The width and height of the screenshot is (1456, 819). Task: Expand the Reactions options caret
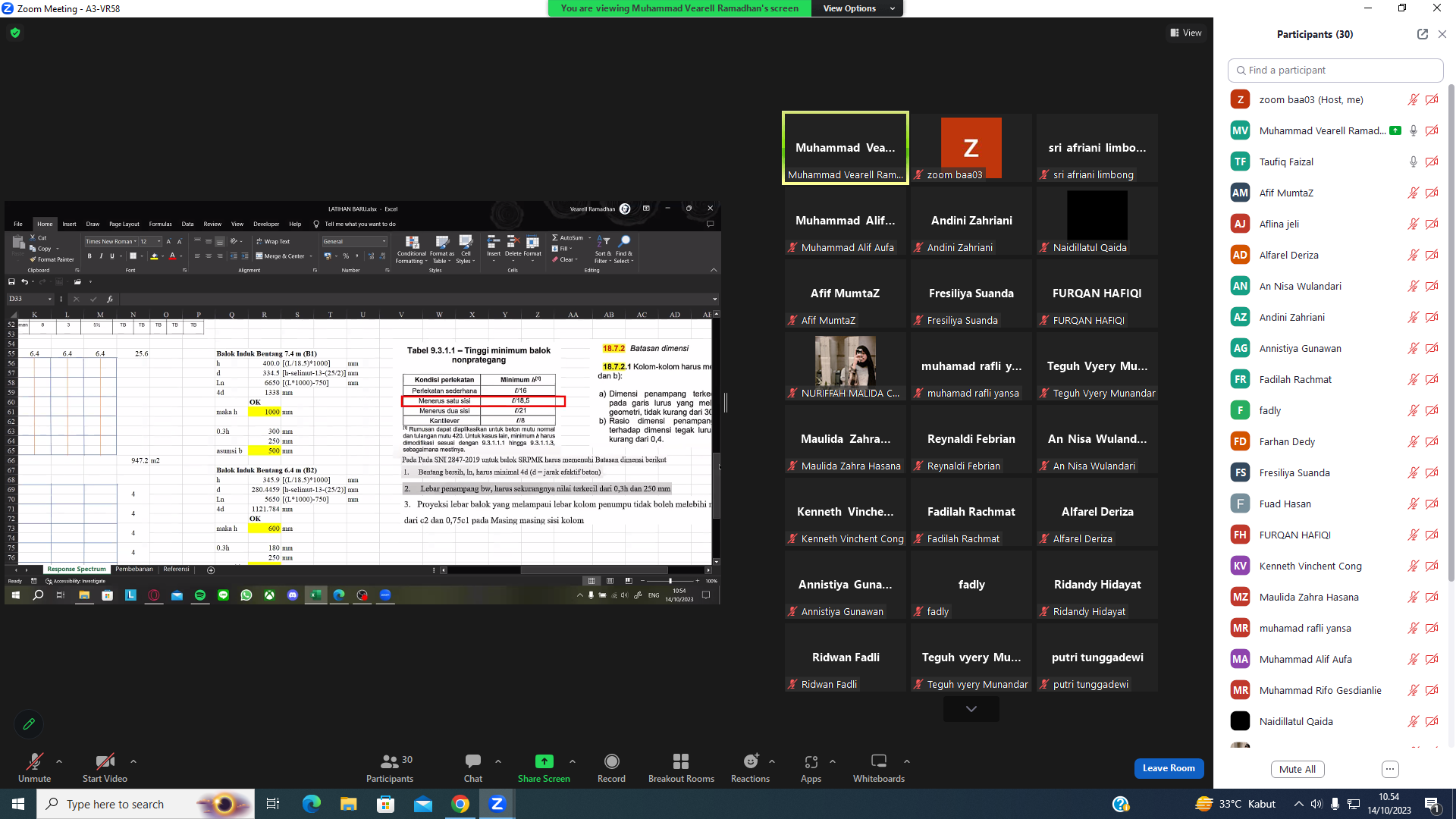[772, 761]
